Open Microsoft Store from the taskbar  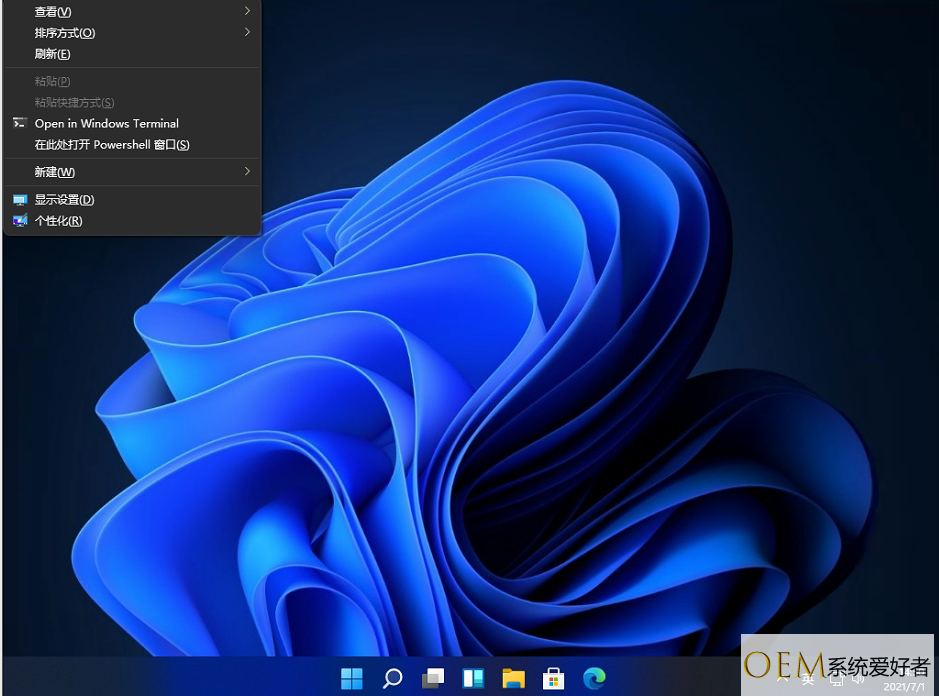tap(553, 679)
